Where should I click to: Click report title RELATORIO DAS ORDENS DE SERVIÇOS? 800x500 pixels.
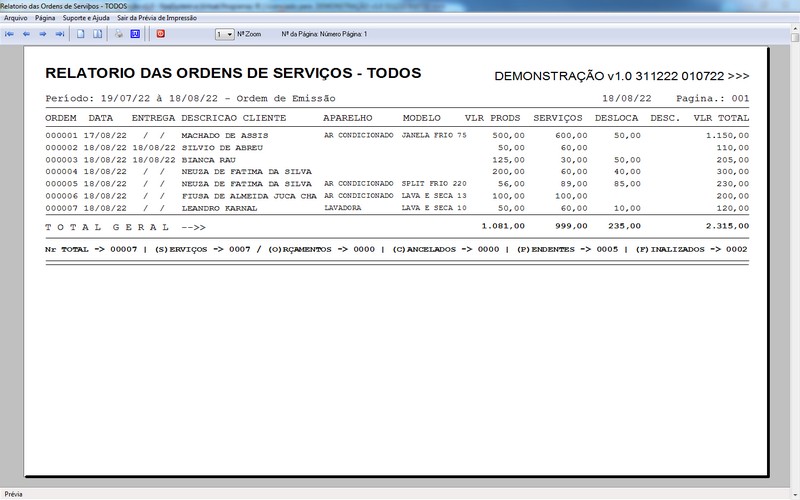pos(233,73)
